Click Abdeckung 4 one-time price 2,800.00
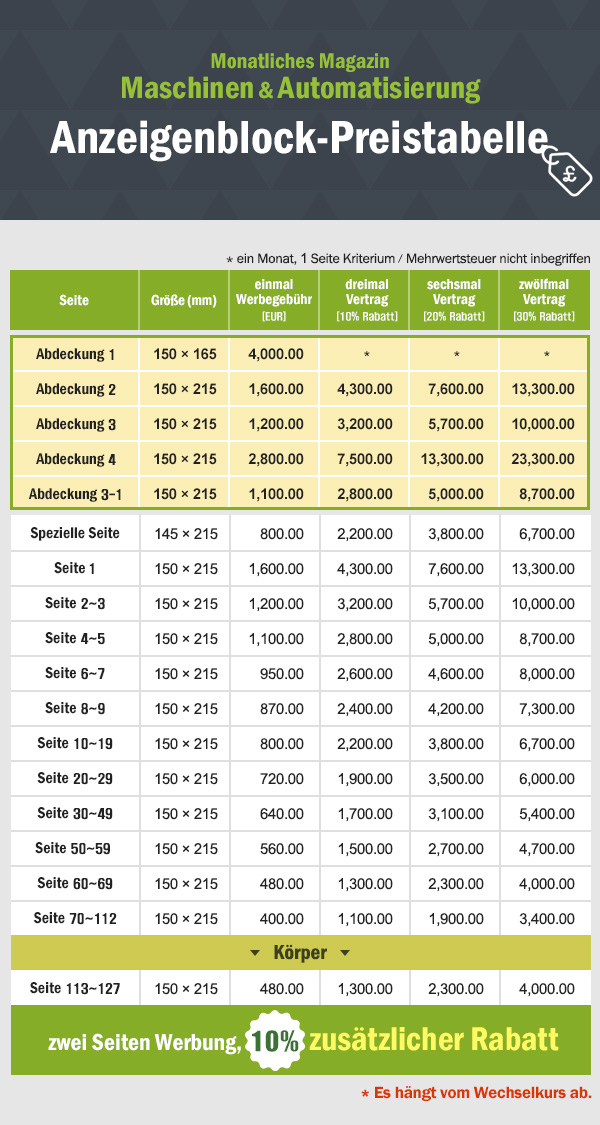The image size is (600, 1125). click(273, 459)
